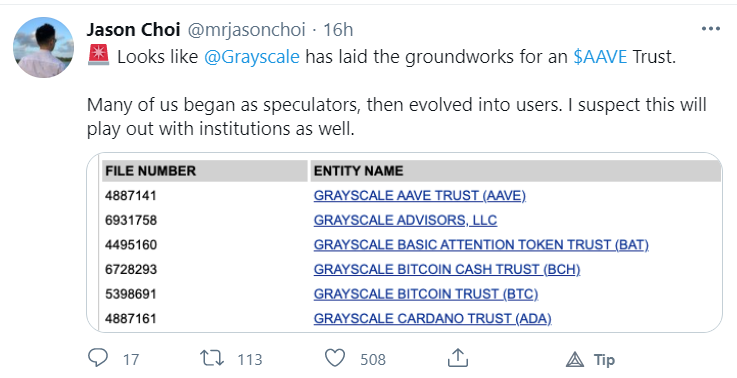Open the Grayscale Cardano Trust (ADA) link
737x378 pixels.
tap(432, 318)
